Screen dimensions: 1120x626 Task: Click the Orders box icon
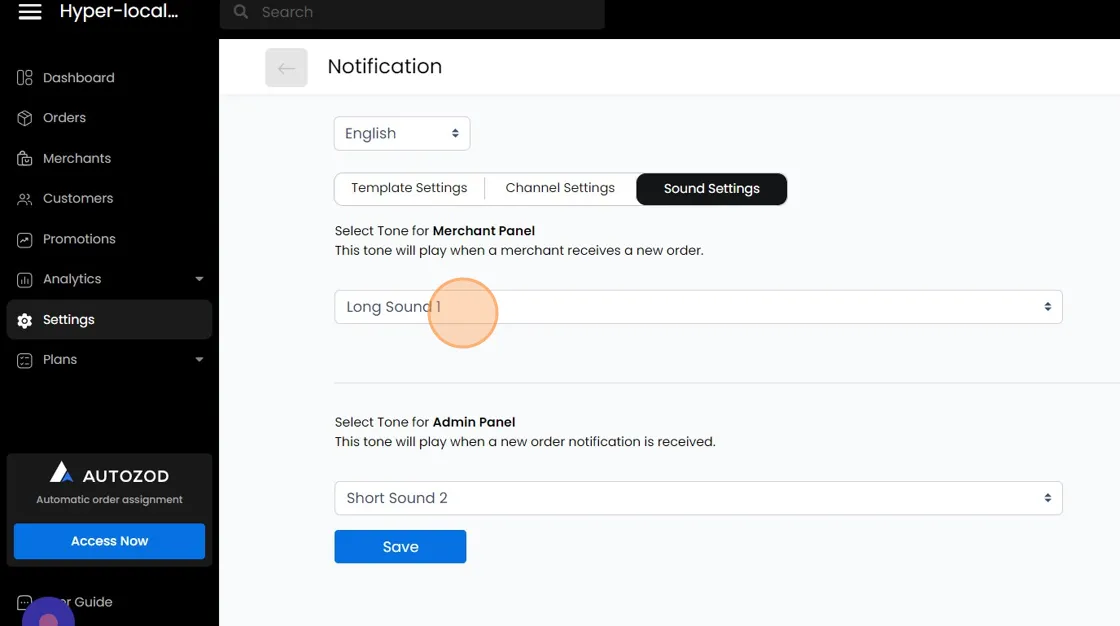click(24, 118)
